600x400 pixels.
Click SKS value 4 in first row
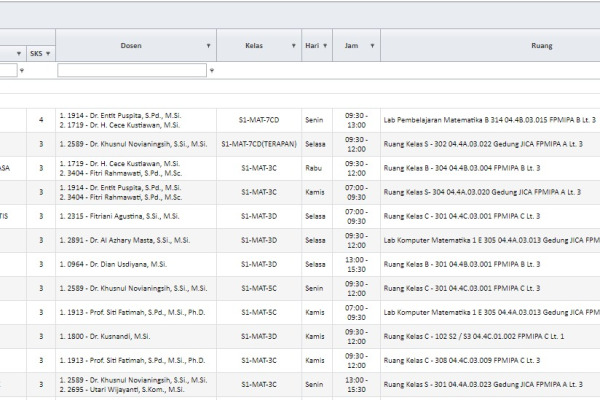pos(41,120)
